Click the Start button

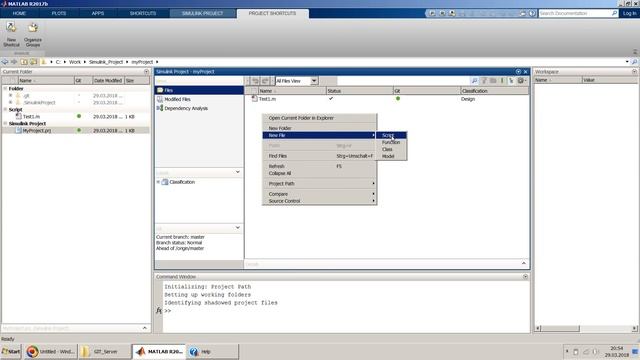(11, 351)
